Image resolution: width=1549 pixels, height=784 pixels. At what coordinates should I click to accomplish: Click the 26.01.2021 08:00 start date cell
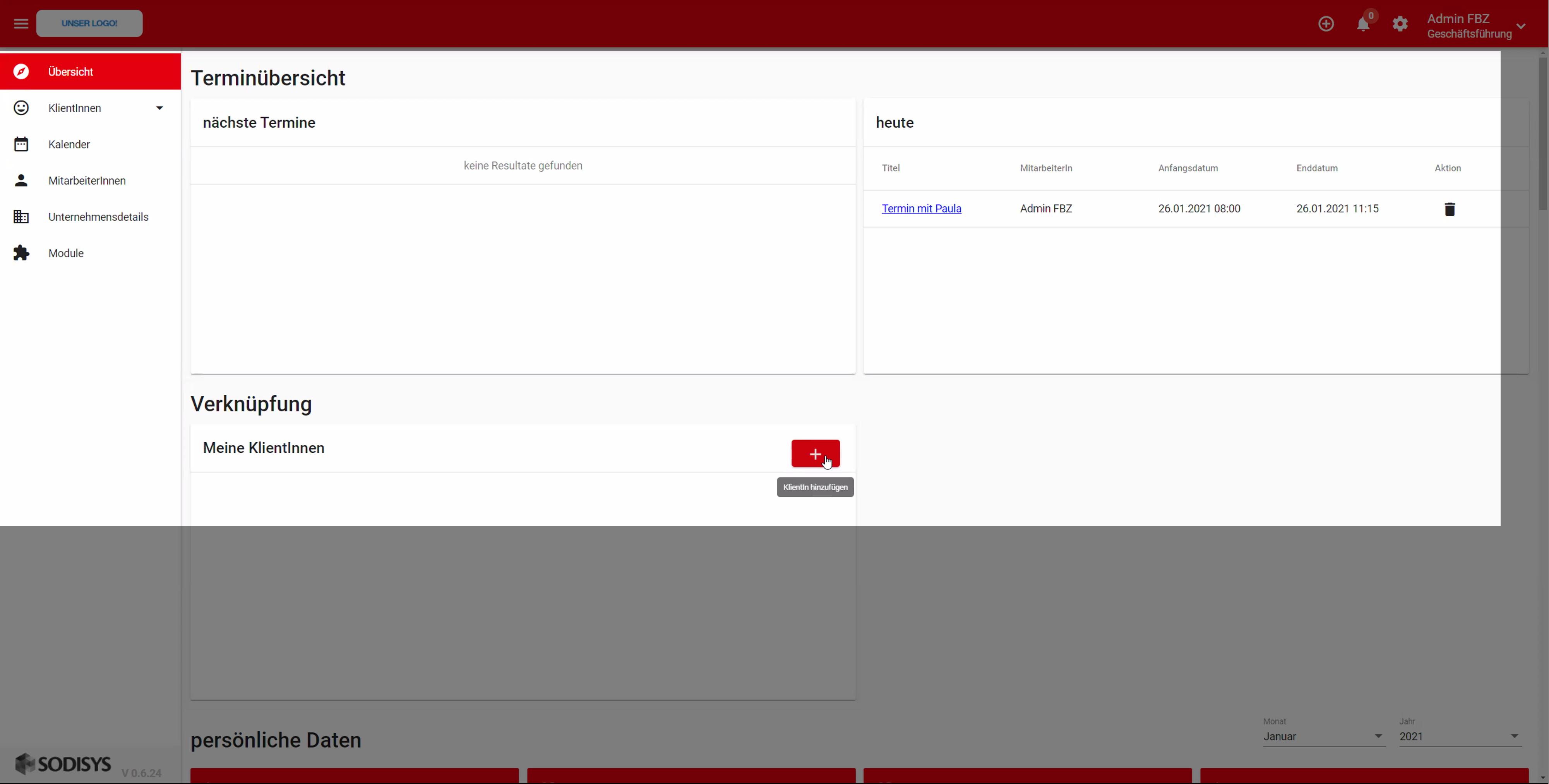point(1199,209)
